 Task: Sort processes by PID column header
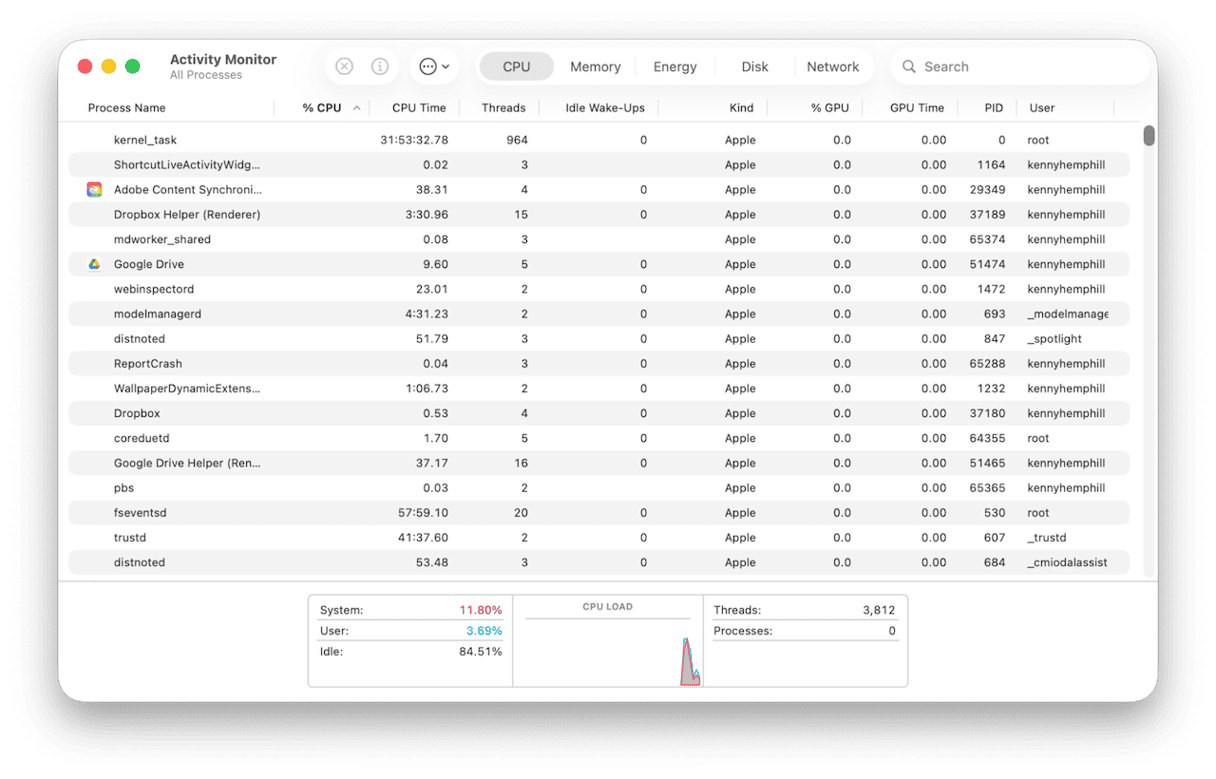click(x=993, y=108)
